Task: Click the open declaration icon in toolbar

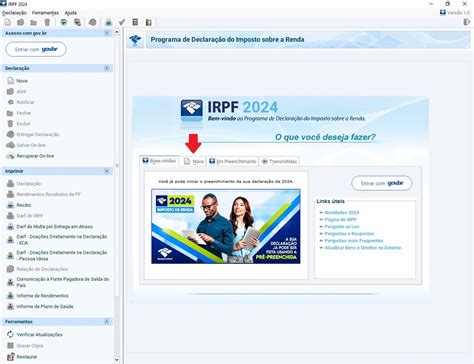Action: 21,22
